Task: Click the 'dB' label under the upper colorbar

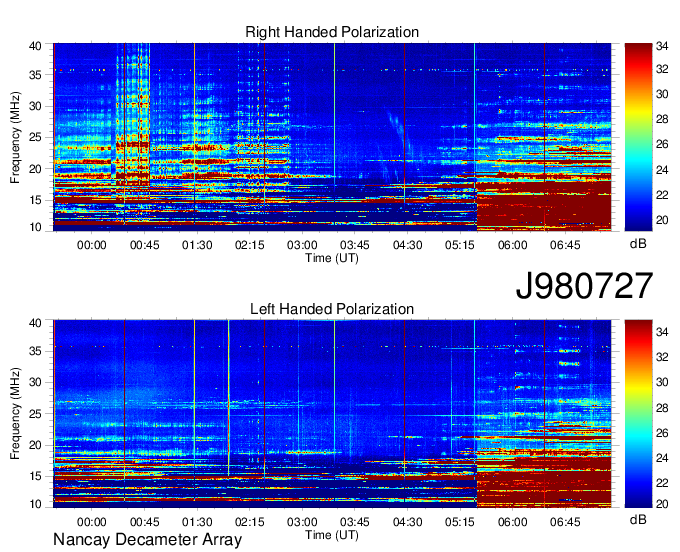Action: pyautogui.click(x=638, y=244)
